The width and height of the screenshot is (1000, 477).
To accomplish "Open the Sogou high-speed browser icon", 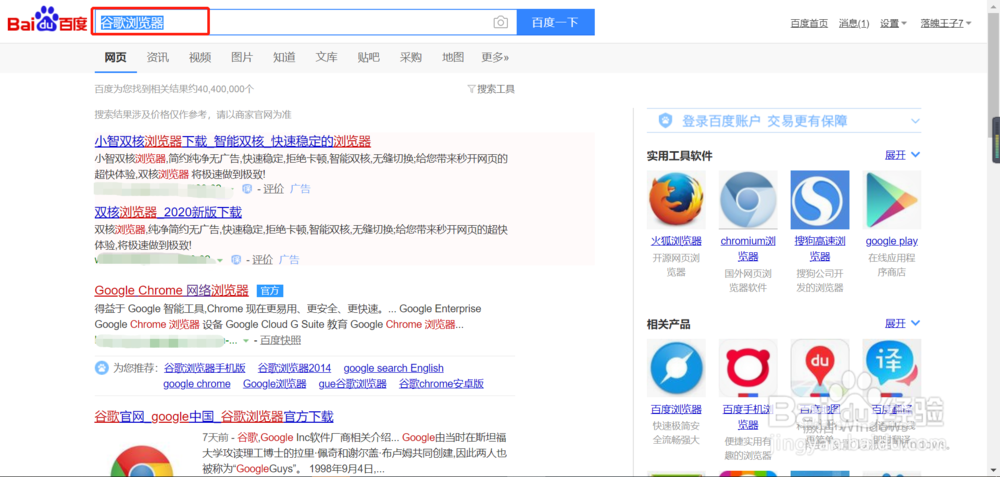I will pos(820,200).
